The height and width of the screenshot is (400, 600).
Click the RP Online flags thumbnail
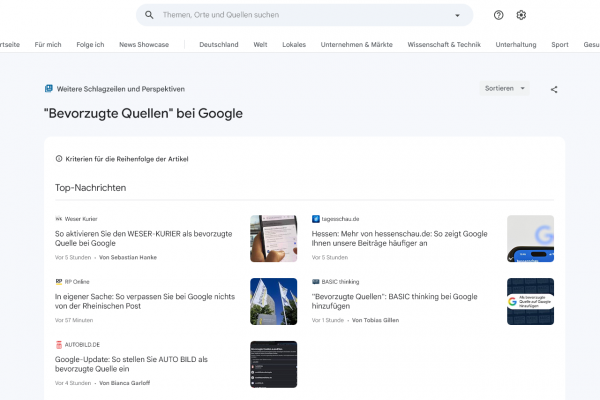(x=274, y=301)
